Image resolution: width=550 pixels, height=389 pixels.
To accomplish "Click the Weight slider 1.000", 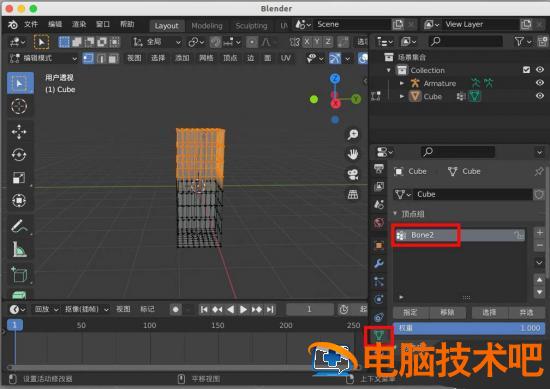I will pos(469,328).
